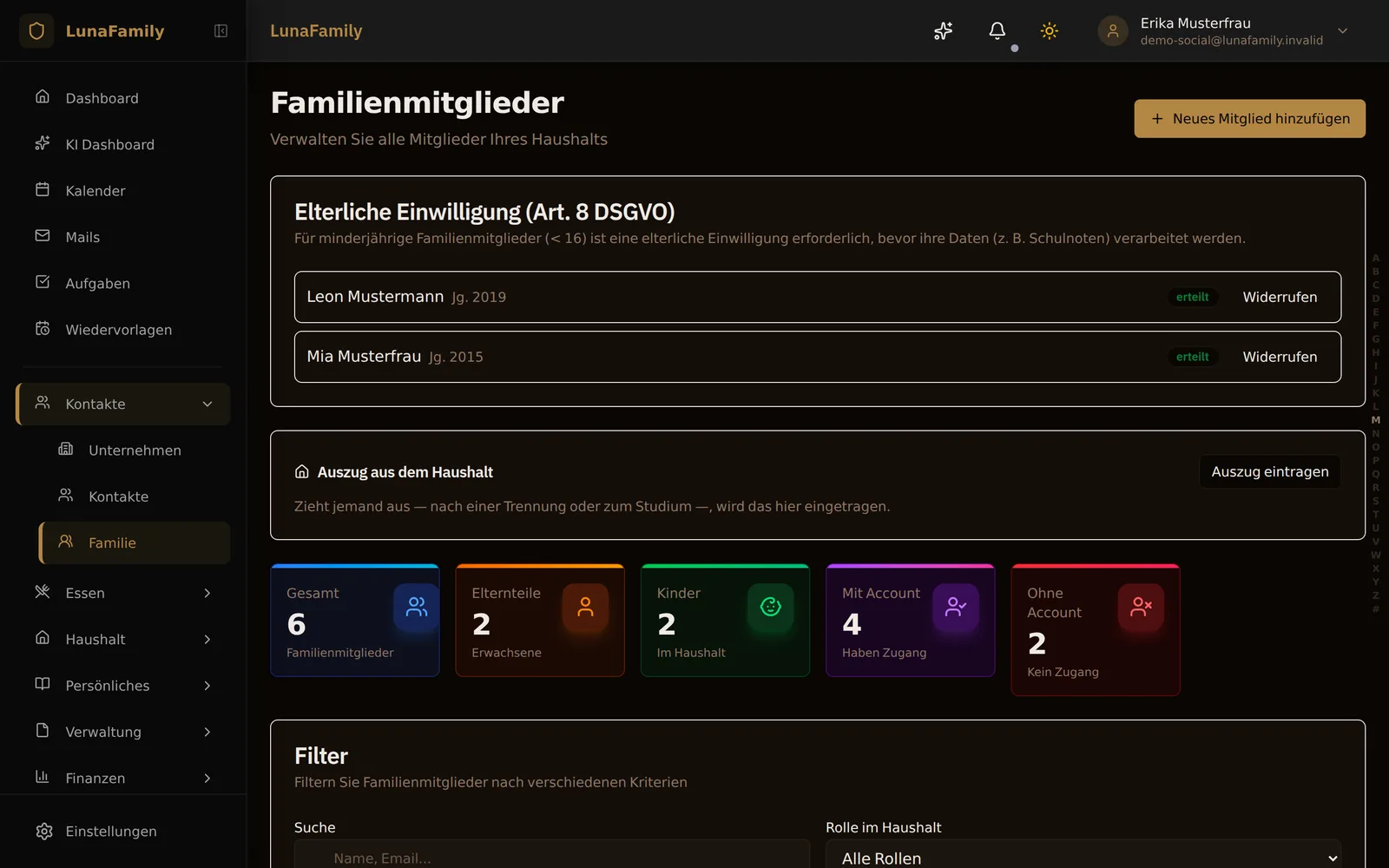Screen dimensions: 1389x868
Task: Open Wiedervorlagen in the sidebar
Action: [123, 330]
